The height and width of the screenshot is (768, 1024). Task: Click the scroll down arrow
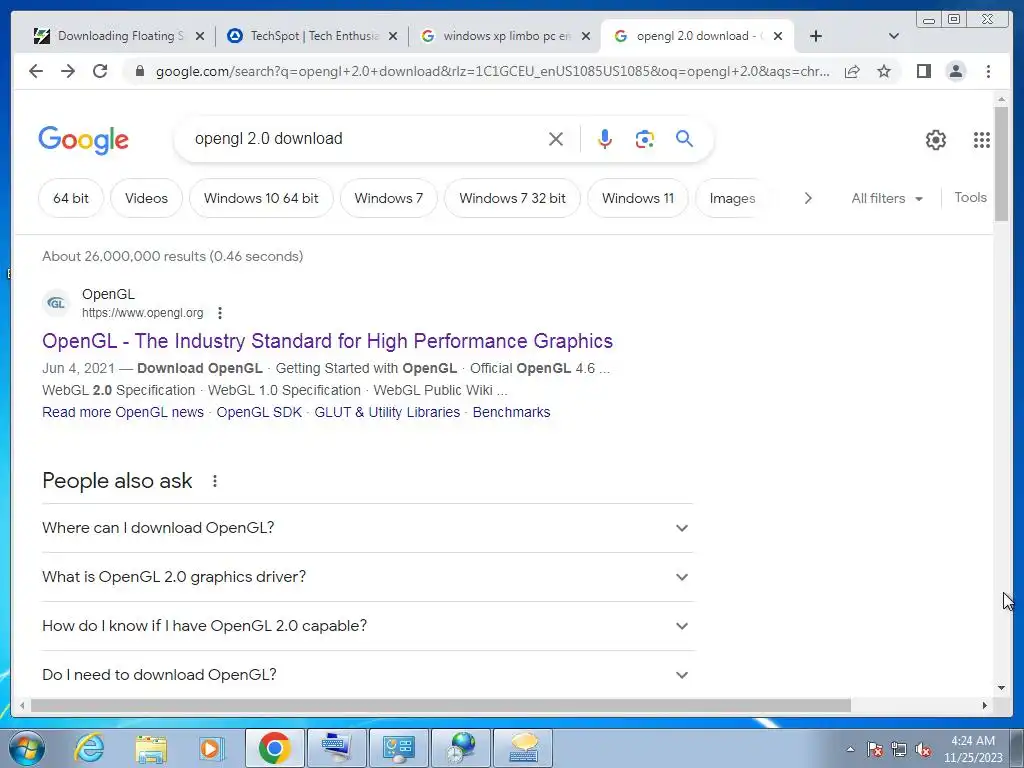tap(1001, 688)
